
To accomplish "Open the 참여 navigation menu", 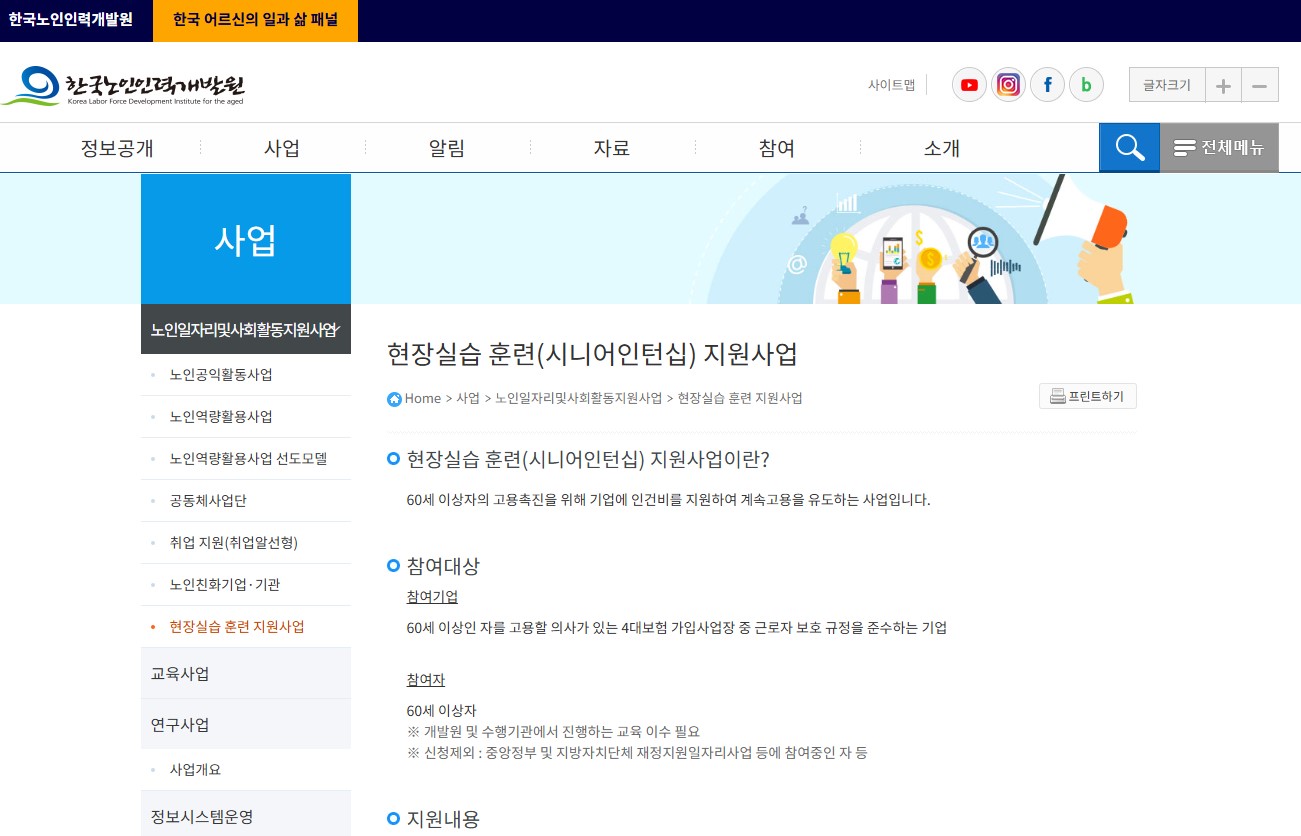I will click(776, 147).
